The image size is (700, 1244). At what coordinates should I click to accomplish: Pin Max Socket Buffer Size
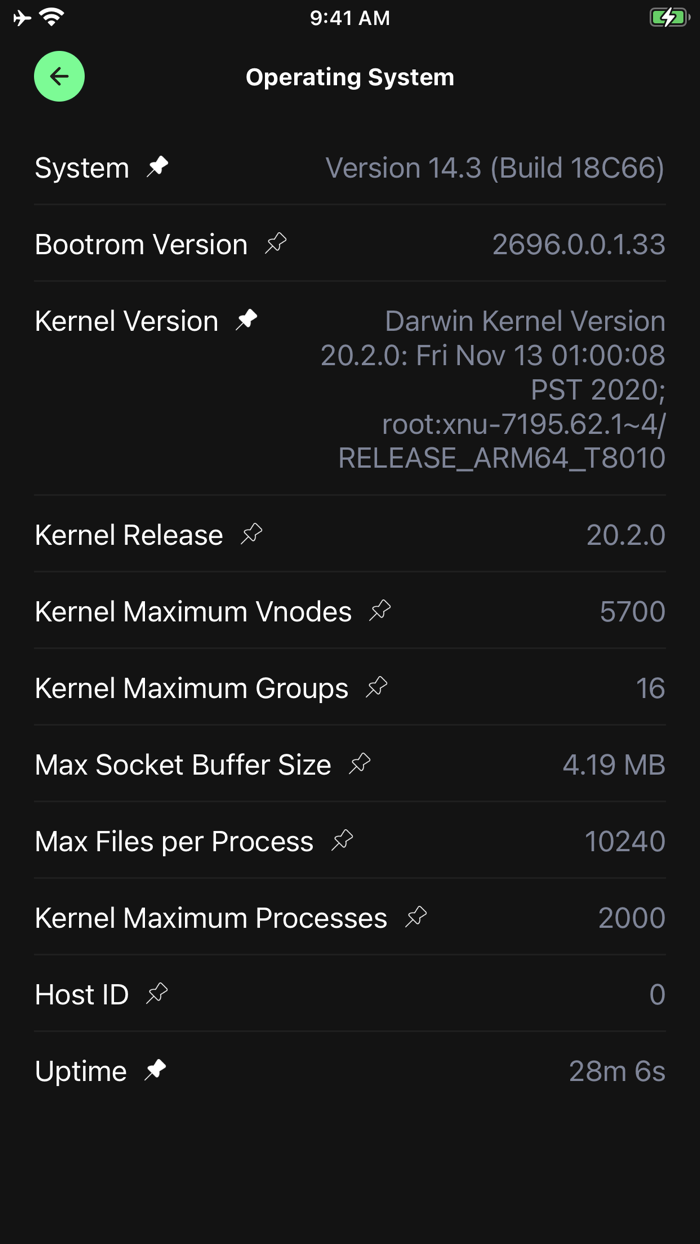point(360,764)
